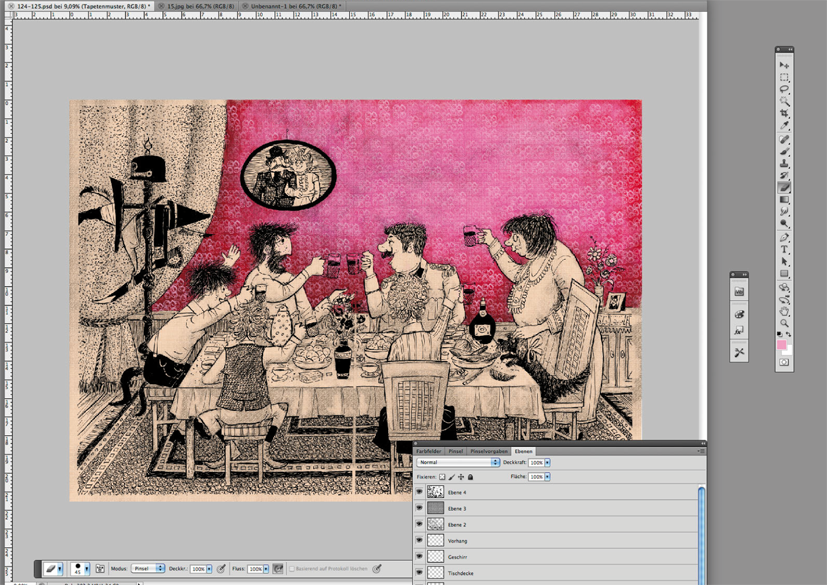Click the pink foreground color swatch
The height and width of the screenshot is (585, 827).
tap(781, 345)
